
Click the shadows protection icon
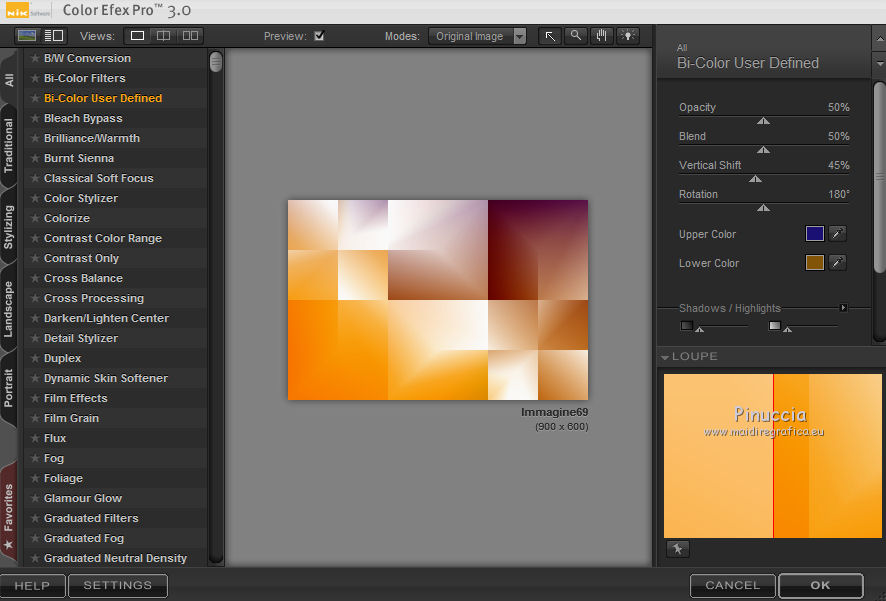click(687, 325)
